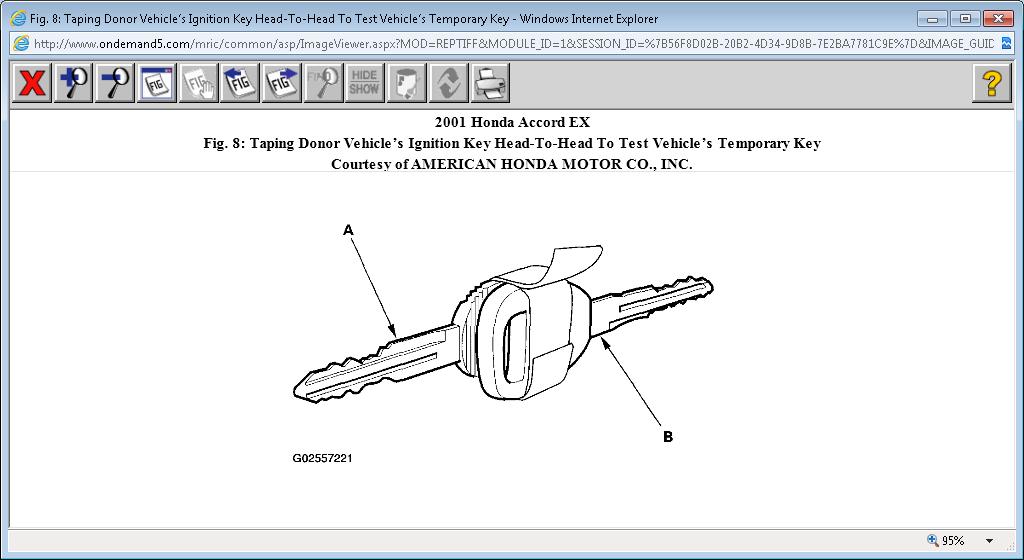Zoom out with the minus magnifier
The width and height of the screenshot is (1024, 560).
115,83
